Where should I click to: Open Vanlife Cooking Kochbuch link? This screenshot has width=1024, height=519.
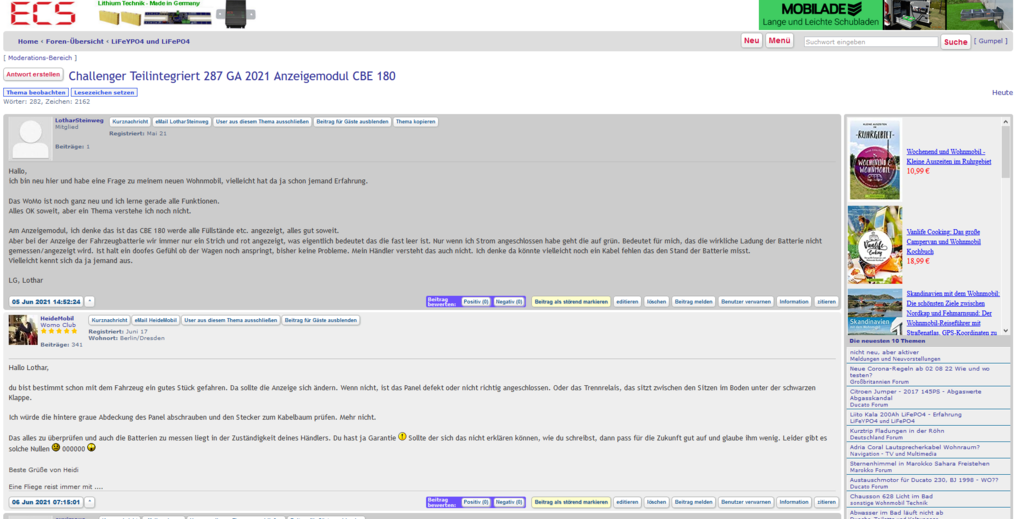point(943,242)
